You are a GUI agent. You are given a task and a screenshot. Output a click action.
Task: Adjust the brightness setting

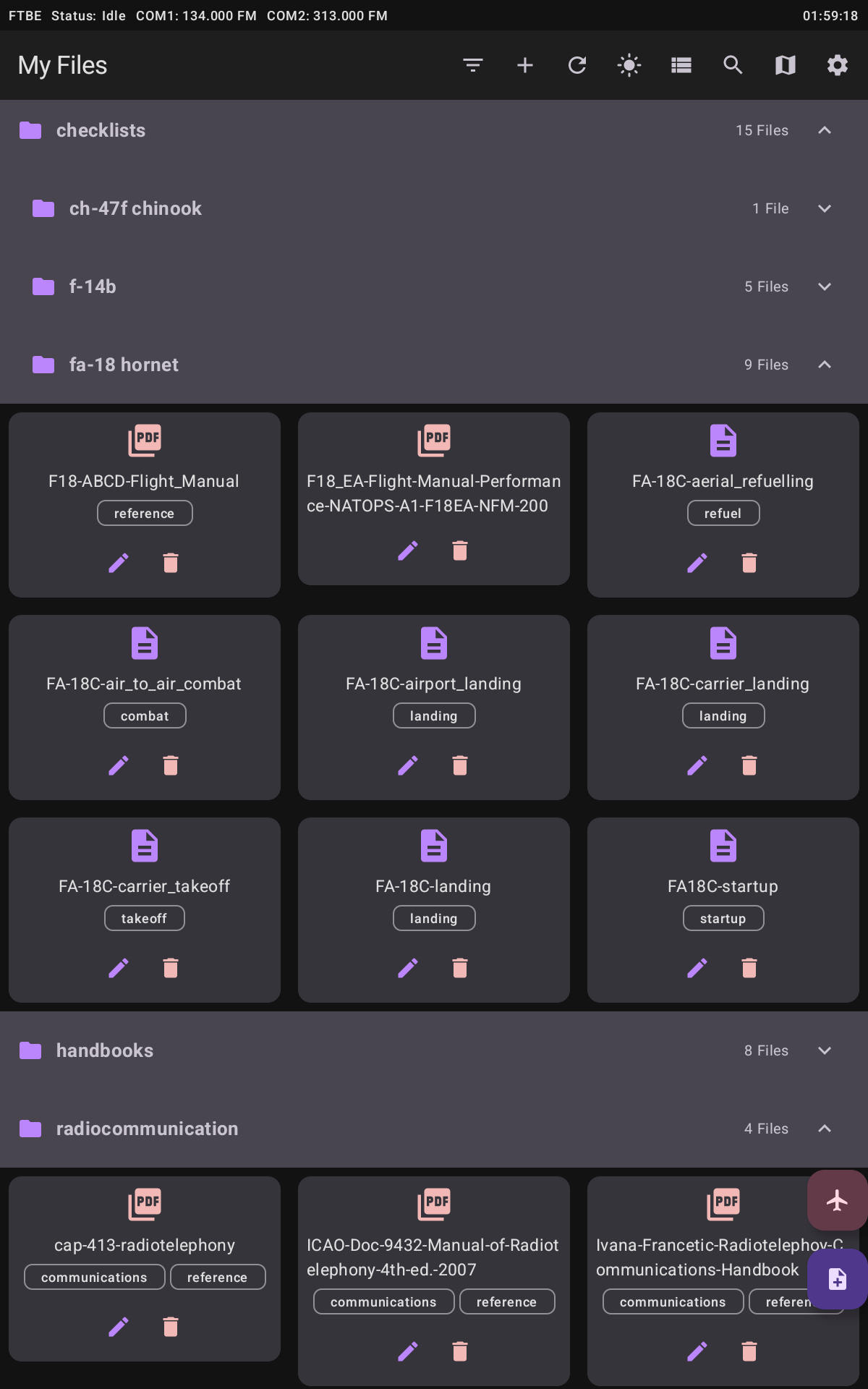pyautogui.click(x=629, y=65)
